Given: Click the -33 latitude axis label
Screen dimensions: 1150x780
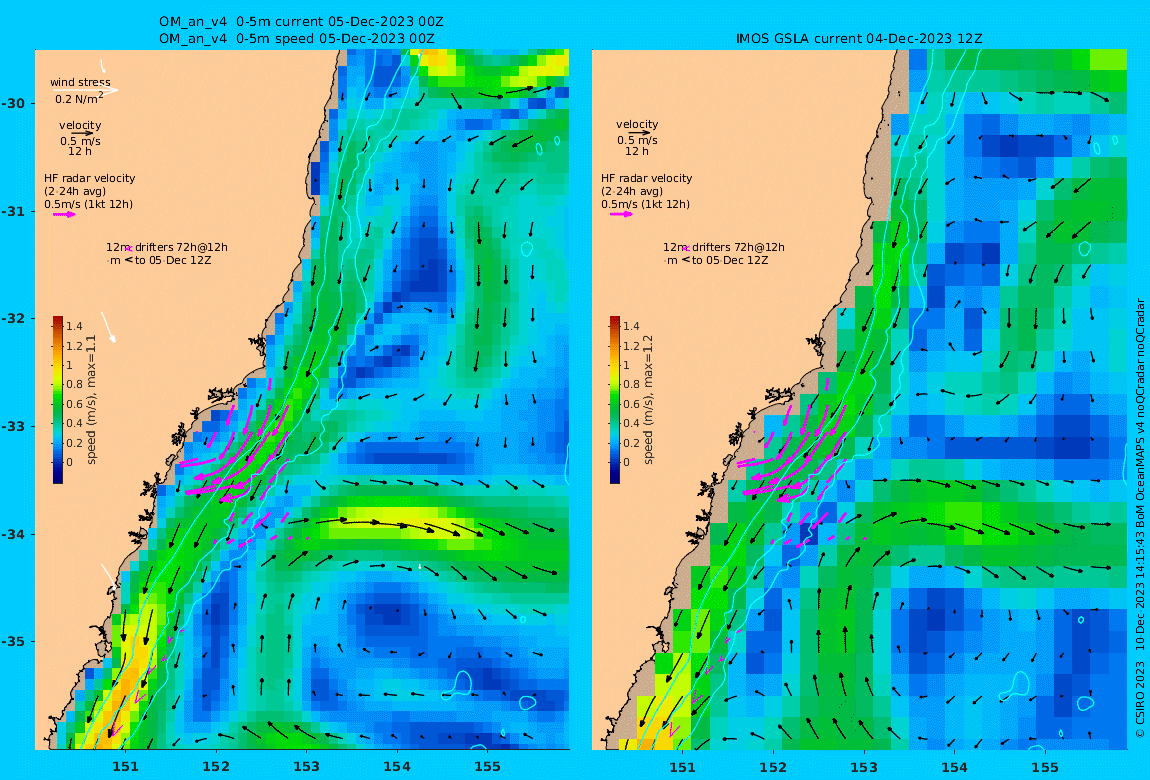Looking at the screenshot, I should pos(12,427).
